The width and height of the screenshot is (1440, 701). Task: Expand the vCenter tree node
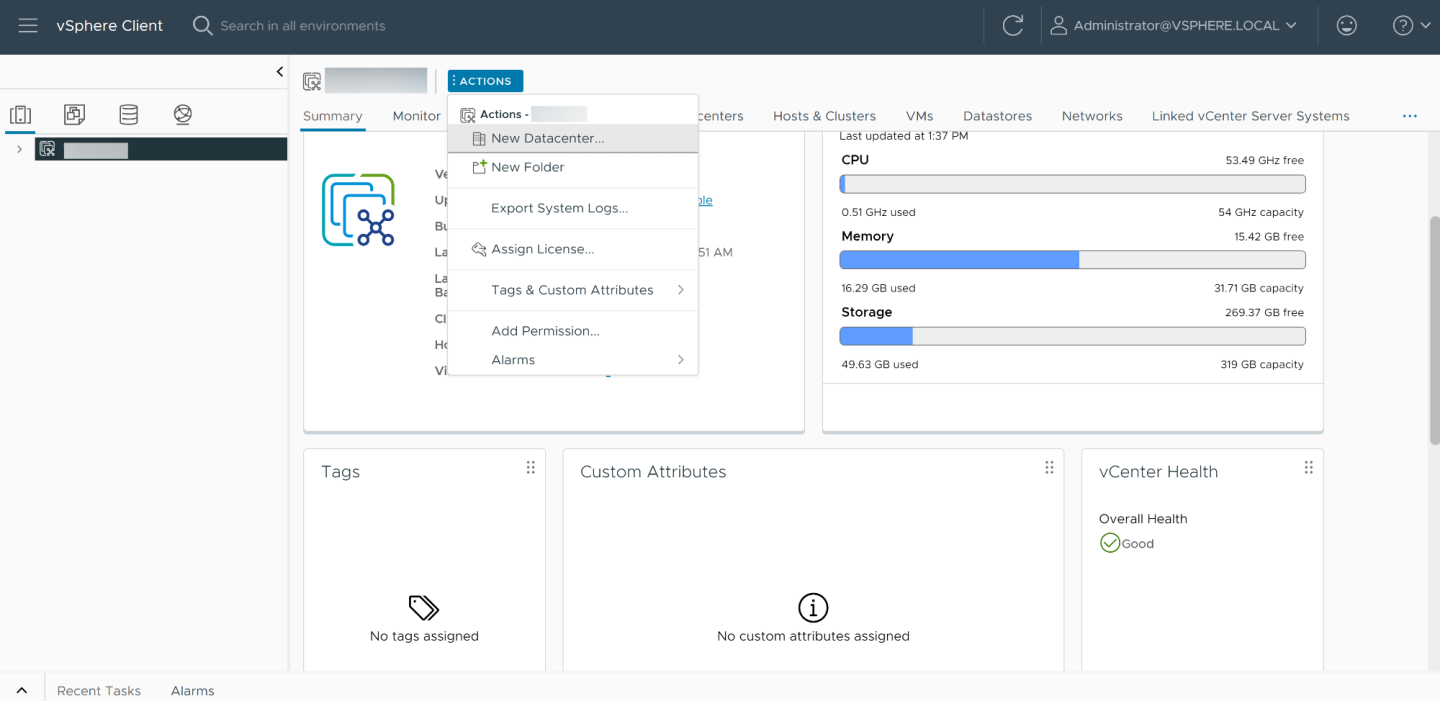[x=19, y=150]
